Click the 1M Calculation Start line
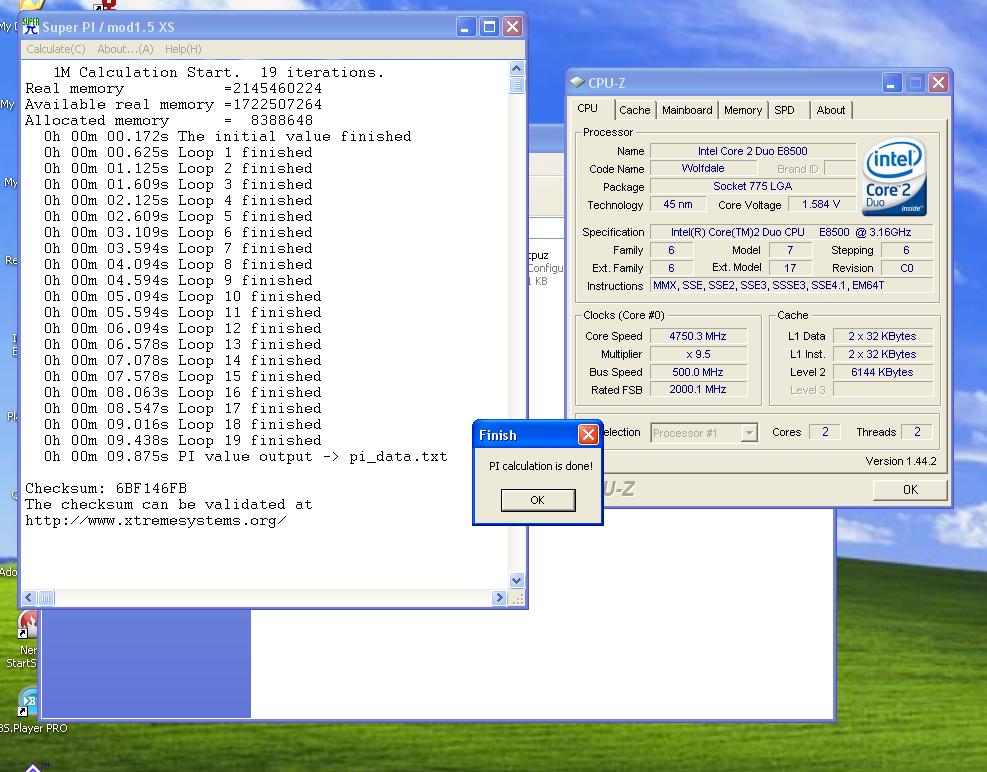The width and height of the screenshot is (987, 772). [218, 72]
